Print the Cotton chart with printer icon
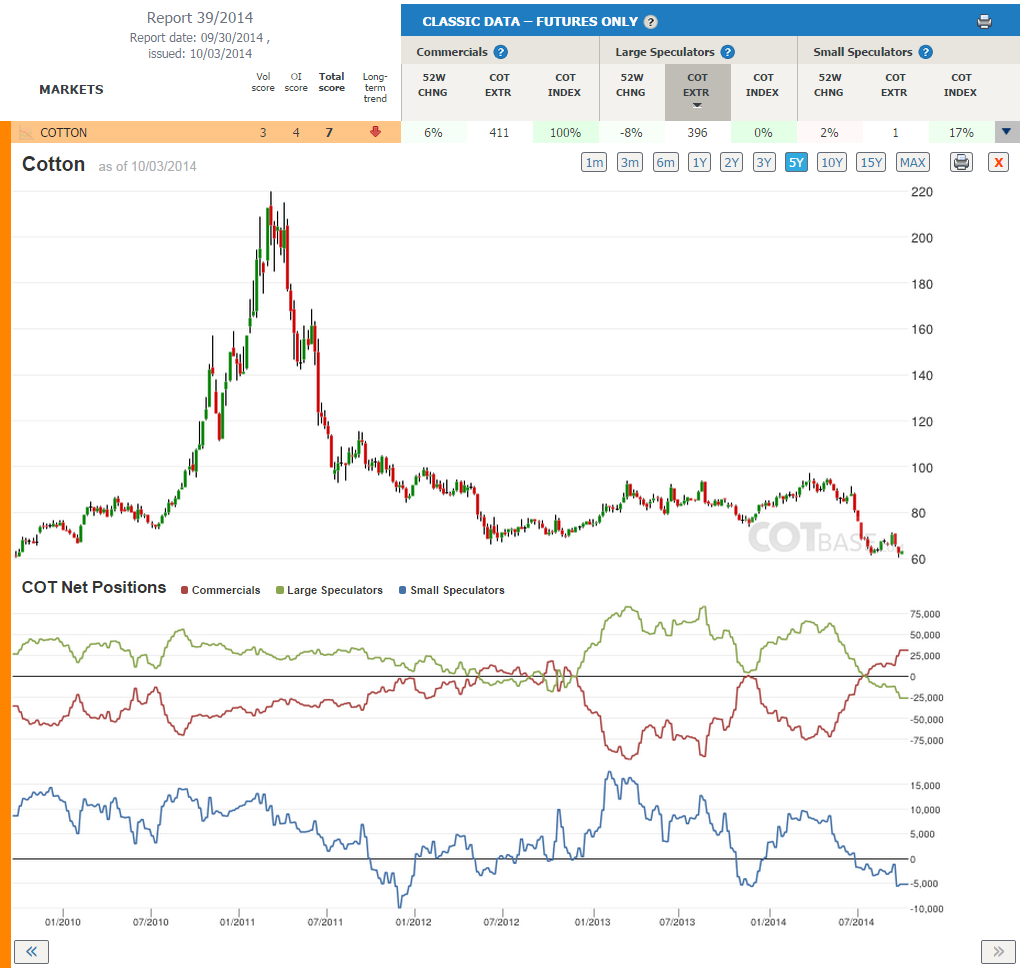Screen dimensions: 1025x968 click(x=961, y=162)
